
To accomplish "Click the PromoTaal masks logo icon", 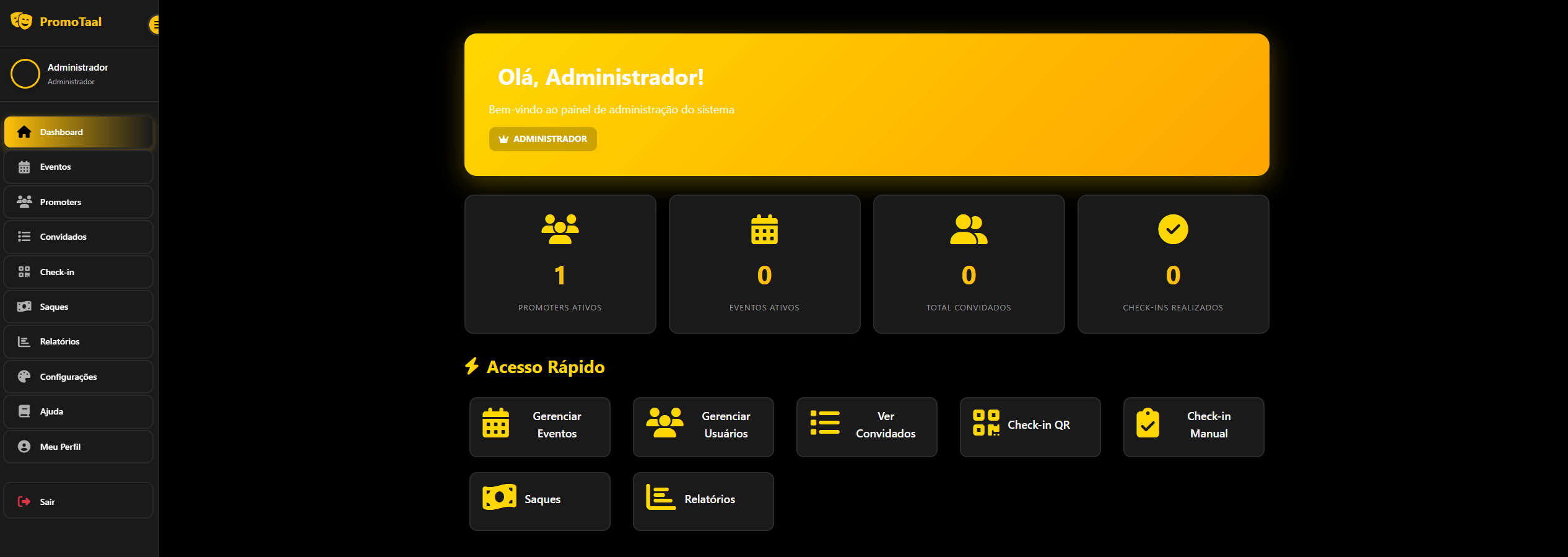I will click(x=22, y=21).
